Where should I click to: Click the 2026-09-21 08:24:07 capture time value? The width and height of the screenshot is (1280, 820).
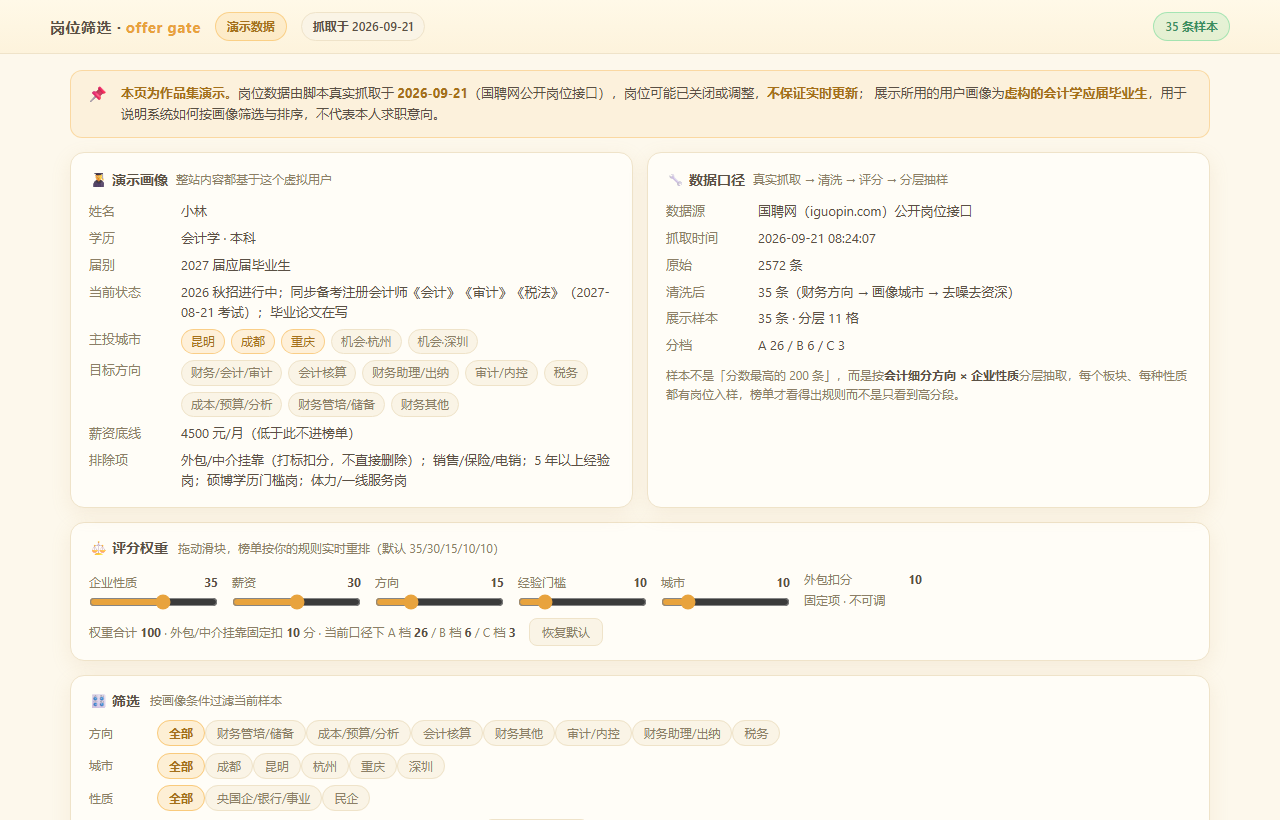click(x=817, y=238)
